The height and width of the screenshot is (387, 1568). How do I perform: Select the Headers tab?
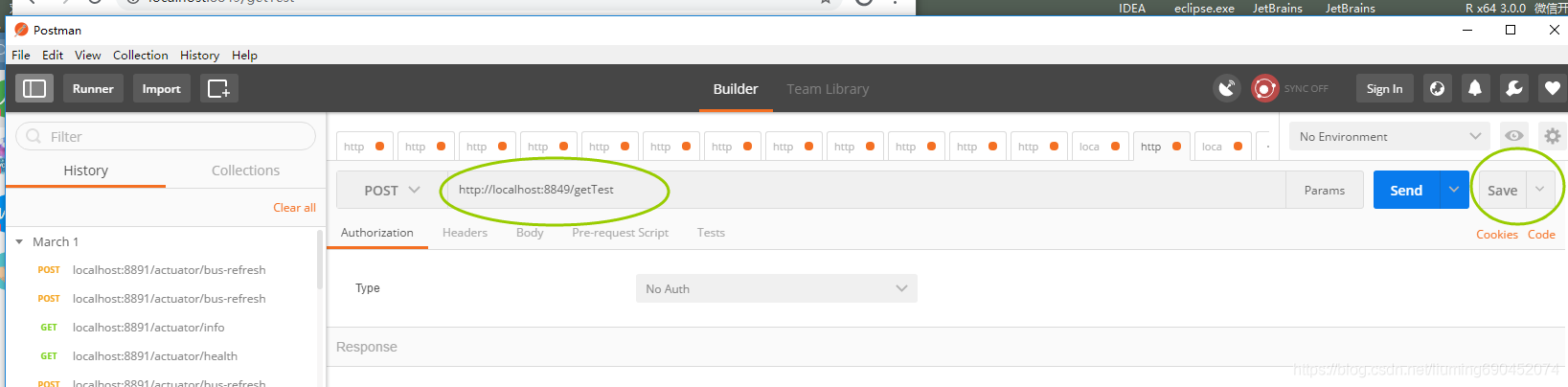coord(465,232)
